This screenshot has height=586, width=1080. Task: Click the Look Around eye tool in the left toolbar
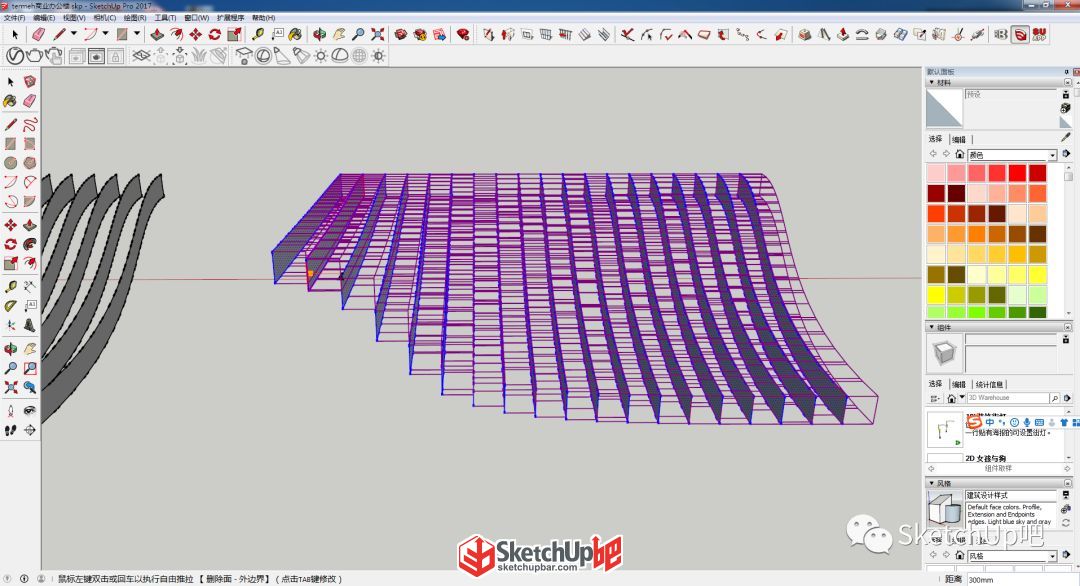30,411
